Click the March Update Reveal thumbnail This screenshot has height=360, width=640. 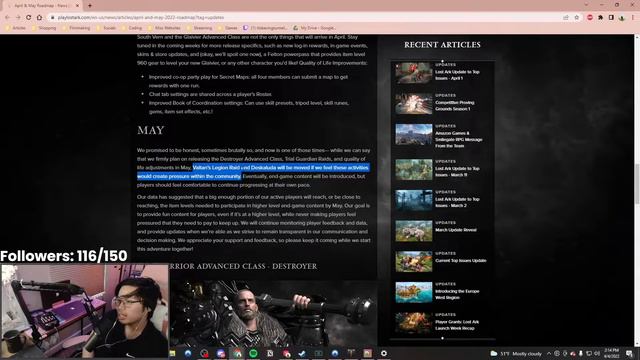(413, 231)
